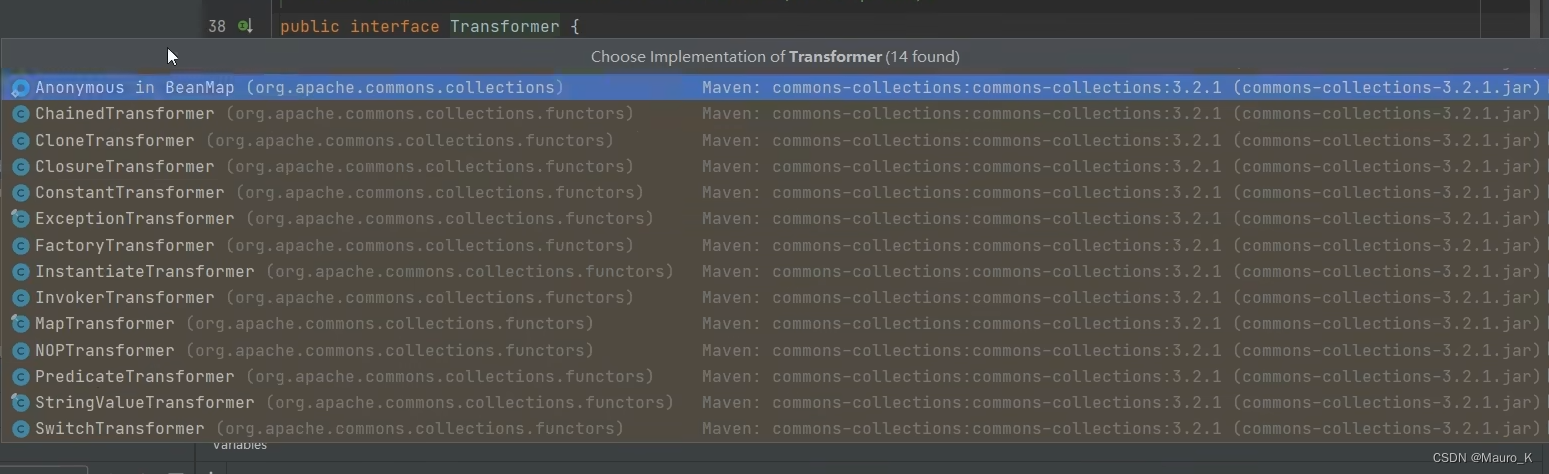Image resolution: width=1549 pixels, height=474 pixels.
Task: Click class icon beside CloneTransformer
Action: point(20,141)
